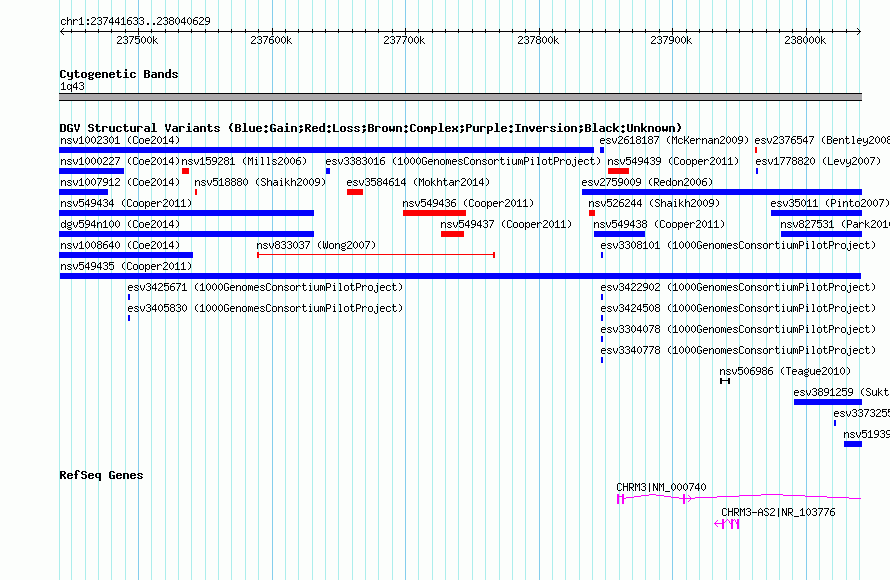Click the 238000k ruler label
Viewport: 890px width, 580px height.
click(x=805, y=40)
